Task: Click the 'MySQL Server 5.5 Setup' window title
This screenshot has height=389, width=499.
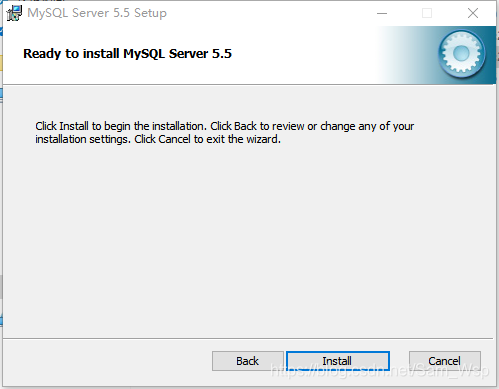Action: (x=97, y=13)
